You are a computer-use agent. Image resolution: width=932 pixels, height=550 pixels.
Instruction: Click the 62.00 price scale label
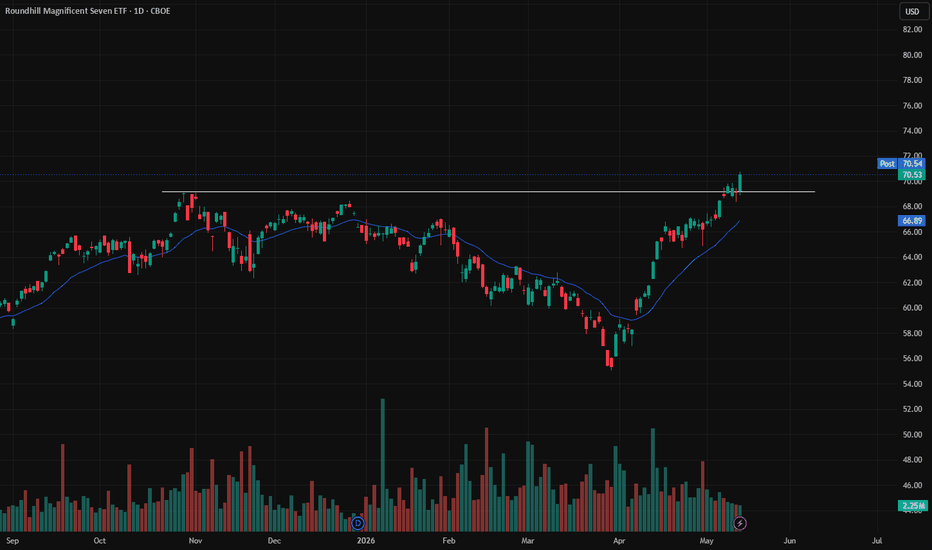click(912, 282)
